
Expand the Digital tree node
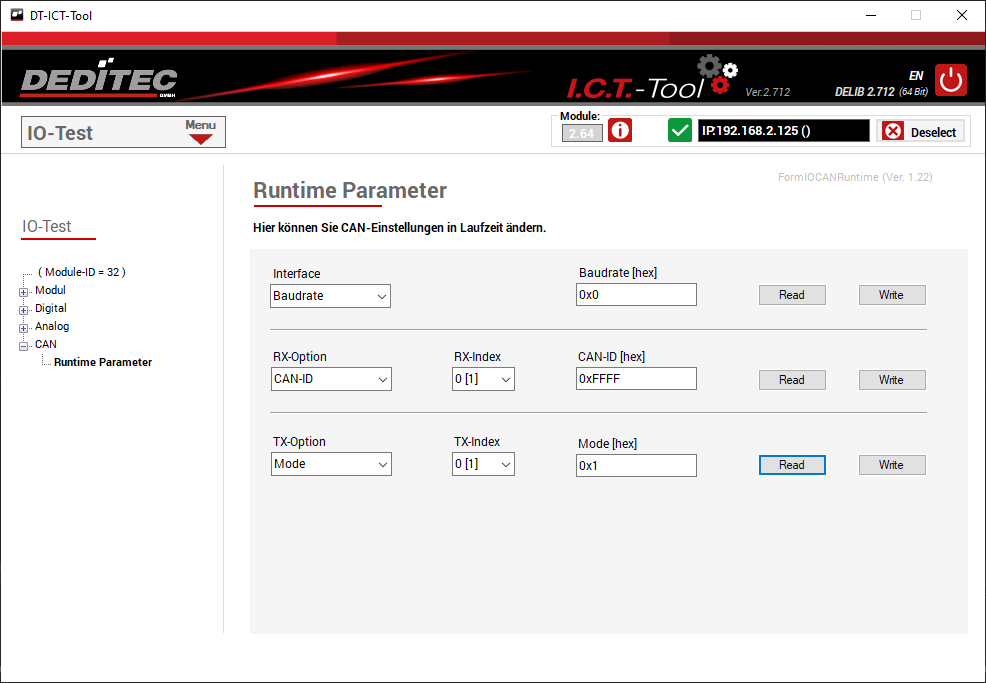pos(24,309)
